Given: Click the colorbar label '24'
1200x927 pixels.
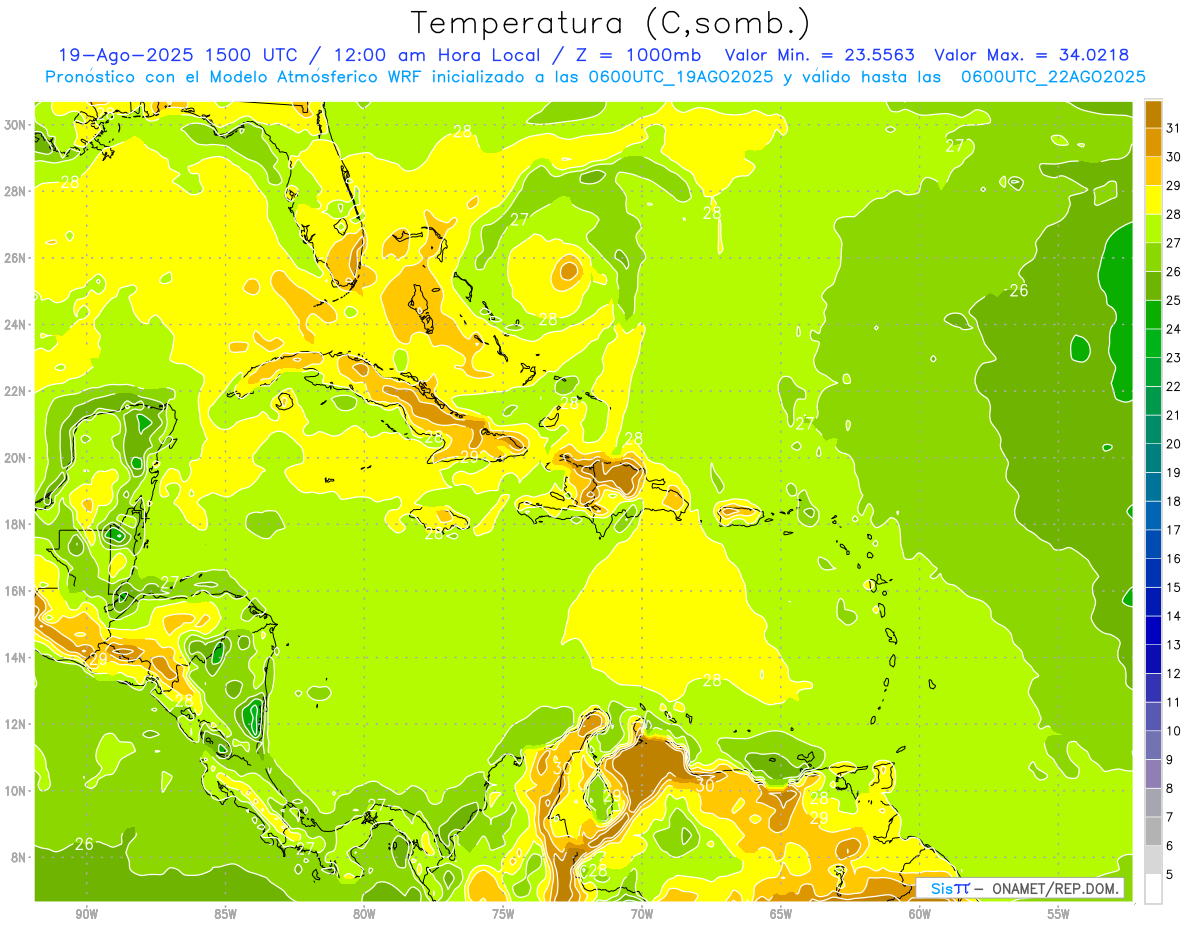Looking at the screenshot, I should (x=1174, y=328).
